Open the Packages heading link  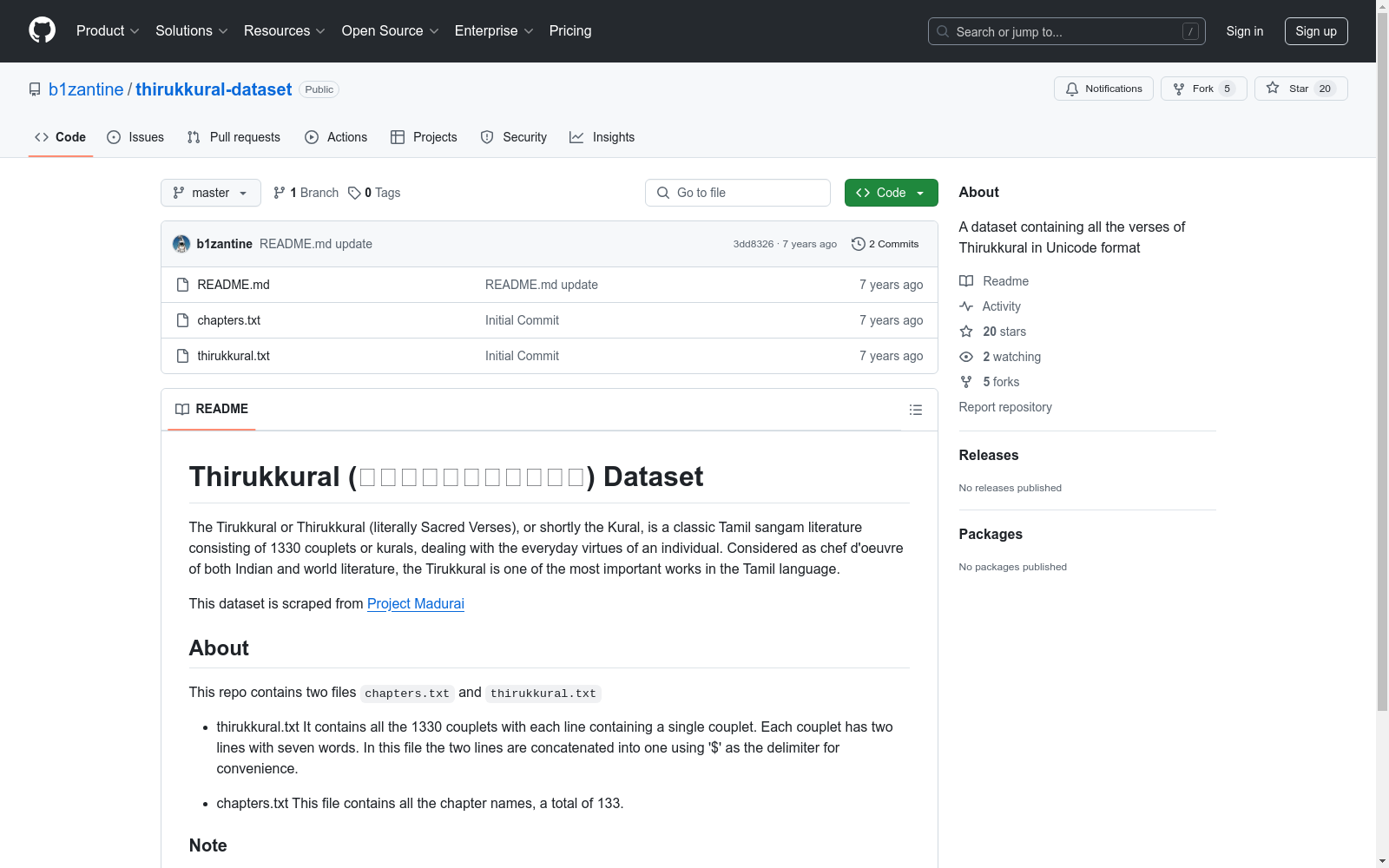pyautogui.click(x=991, y=534)
